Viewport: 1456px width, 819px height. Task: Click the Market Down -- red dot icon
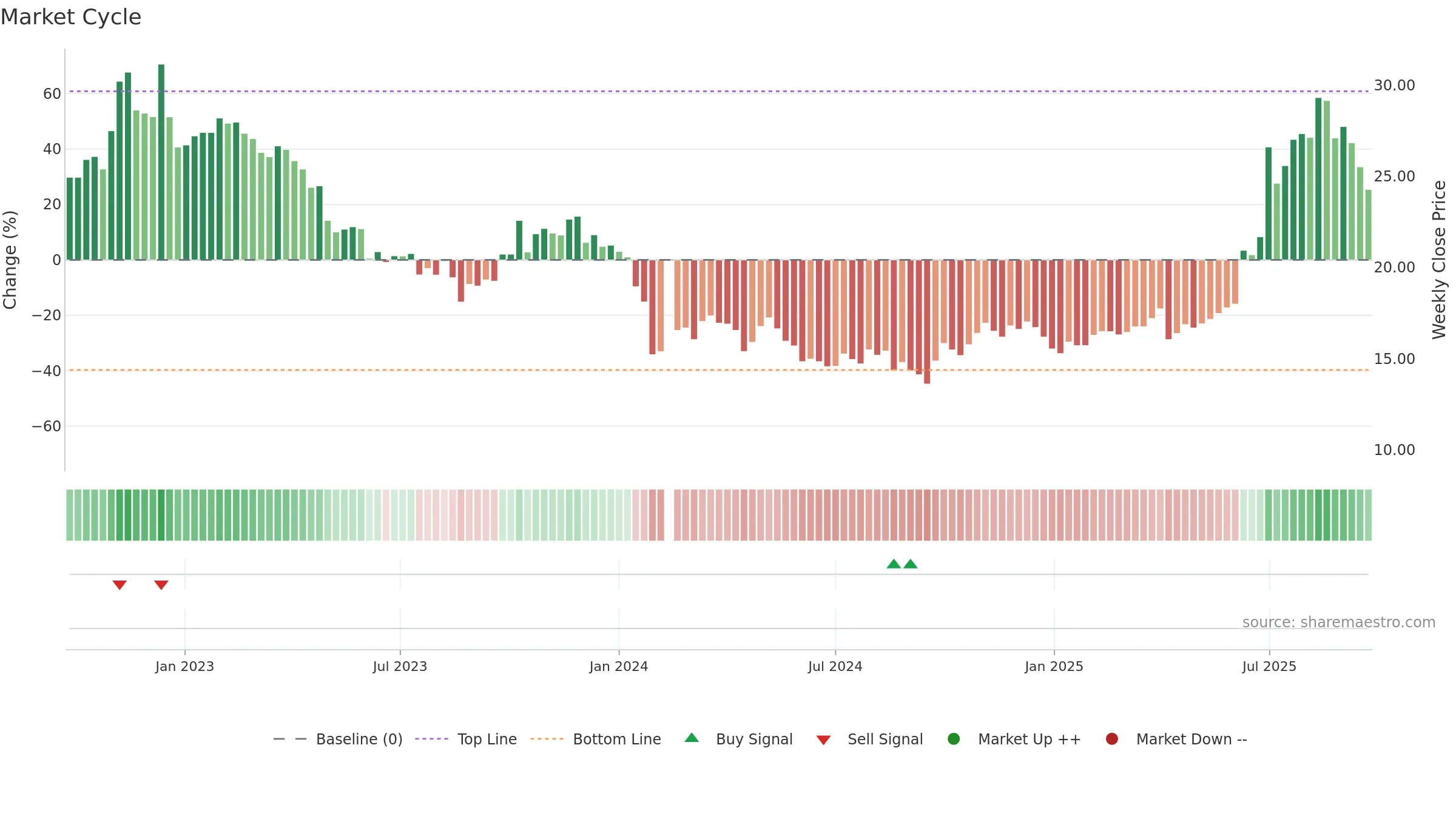(1112, 739)
